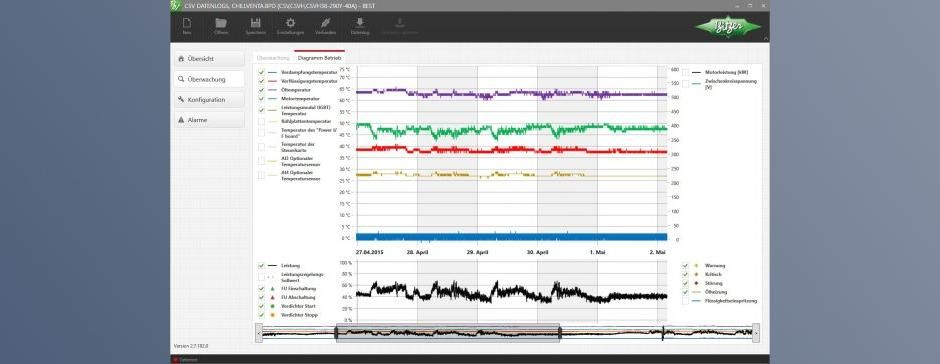Image resolution: width=940 pixels, height=364 pixels.
Task: Click the red Verflüssigungstemperatur legend line
Action: tap(272, 81)
